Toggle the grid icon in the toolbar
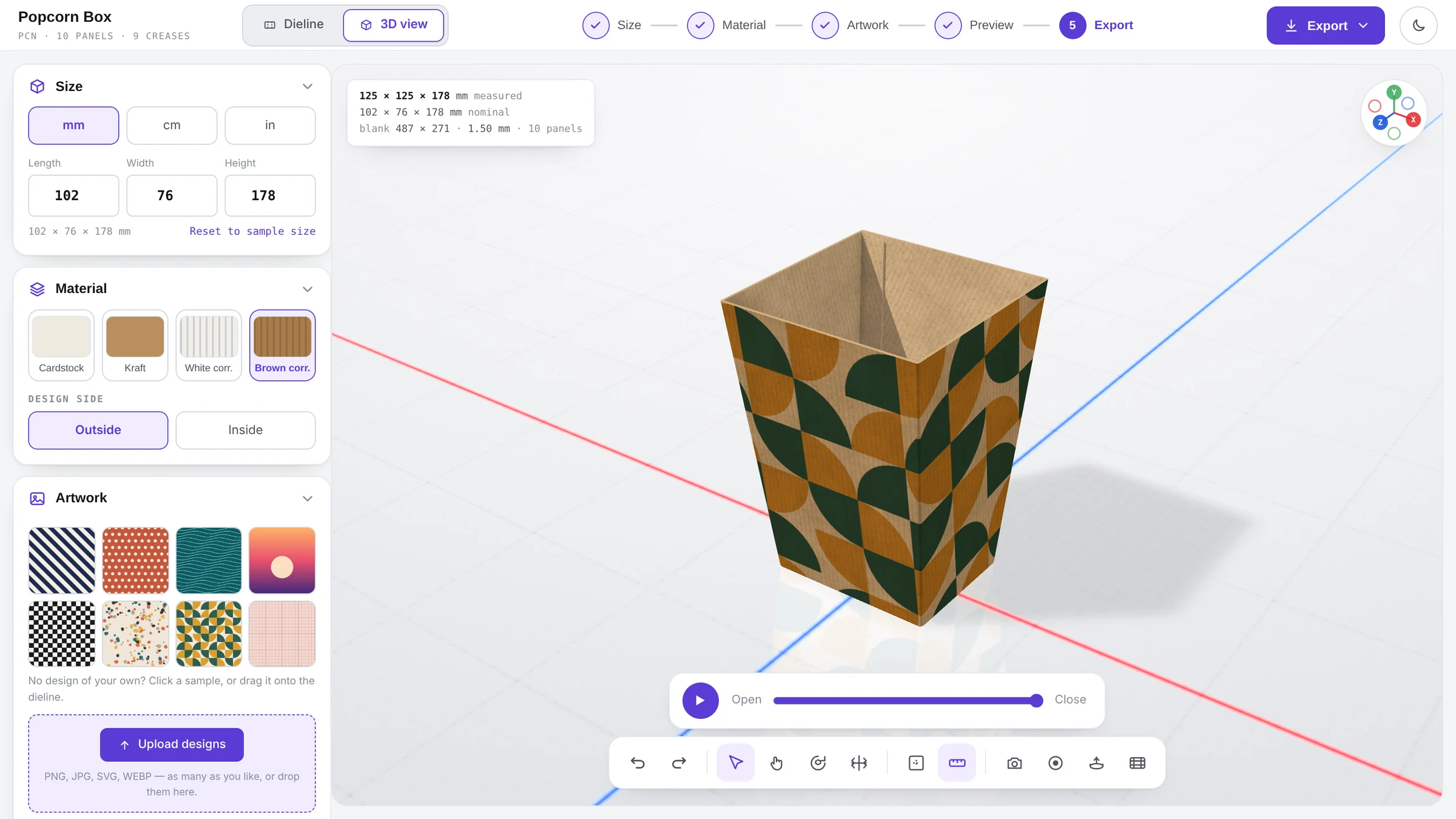Image resolution: width=1456 pixels, height=819 pixels. coord(1137,763)
